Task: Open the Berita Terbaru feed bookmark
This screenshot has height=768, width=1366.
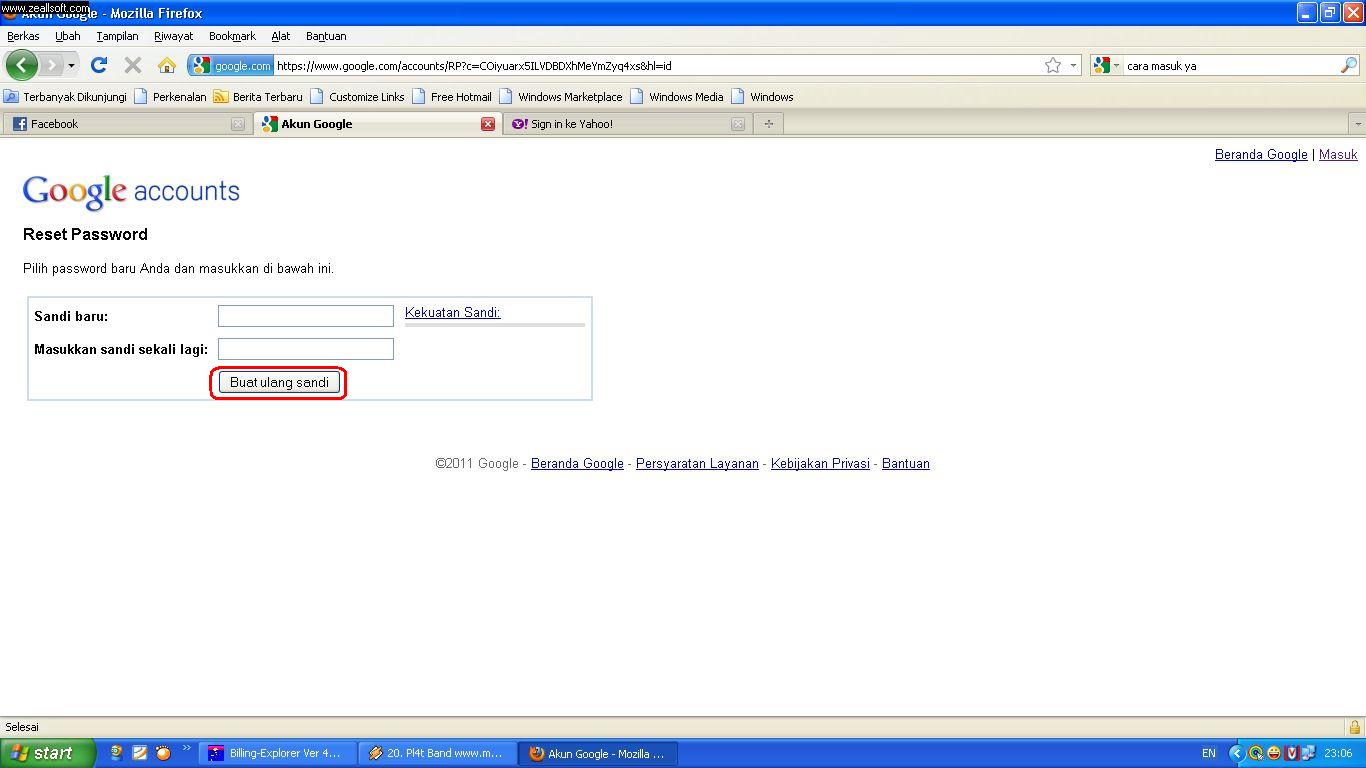Action: coord(258,97)
